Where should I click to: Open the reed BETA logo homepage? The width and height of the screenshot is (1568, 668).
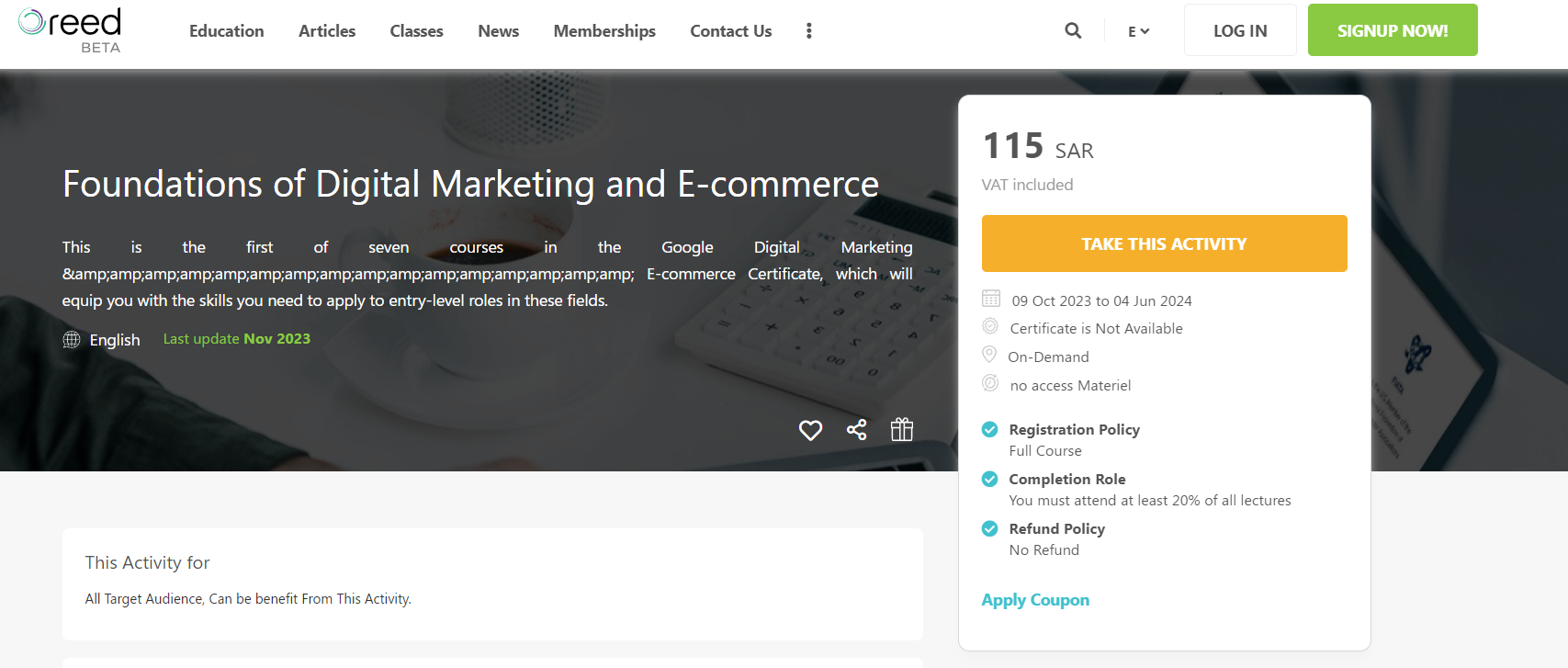(70, 30)
